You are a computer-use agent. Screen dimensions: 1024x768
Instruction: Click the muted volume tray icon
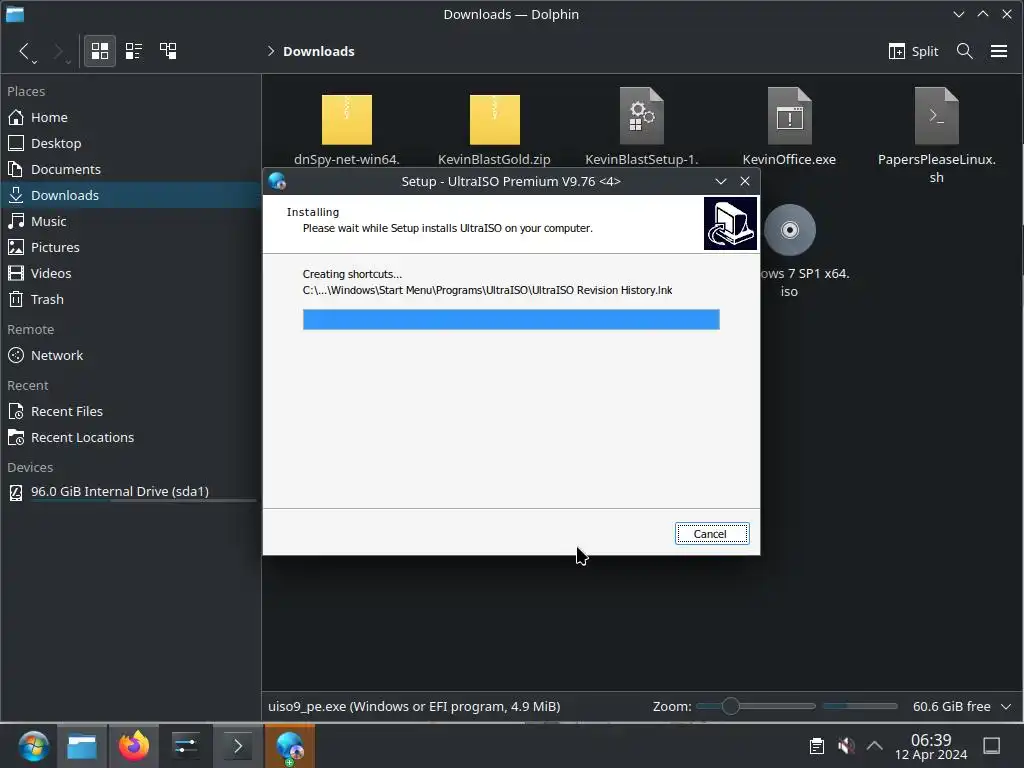point(846,746)
